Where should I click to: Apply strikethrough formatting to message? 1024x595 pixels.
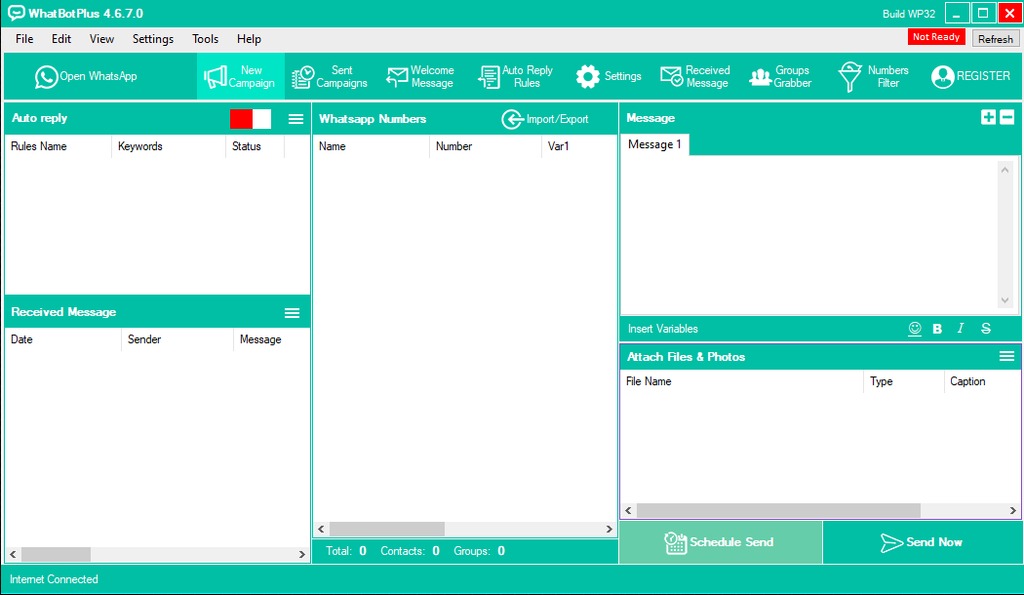coord(985,329)
